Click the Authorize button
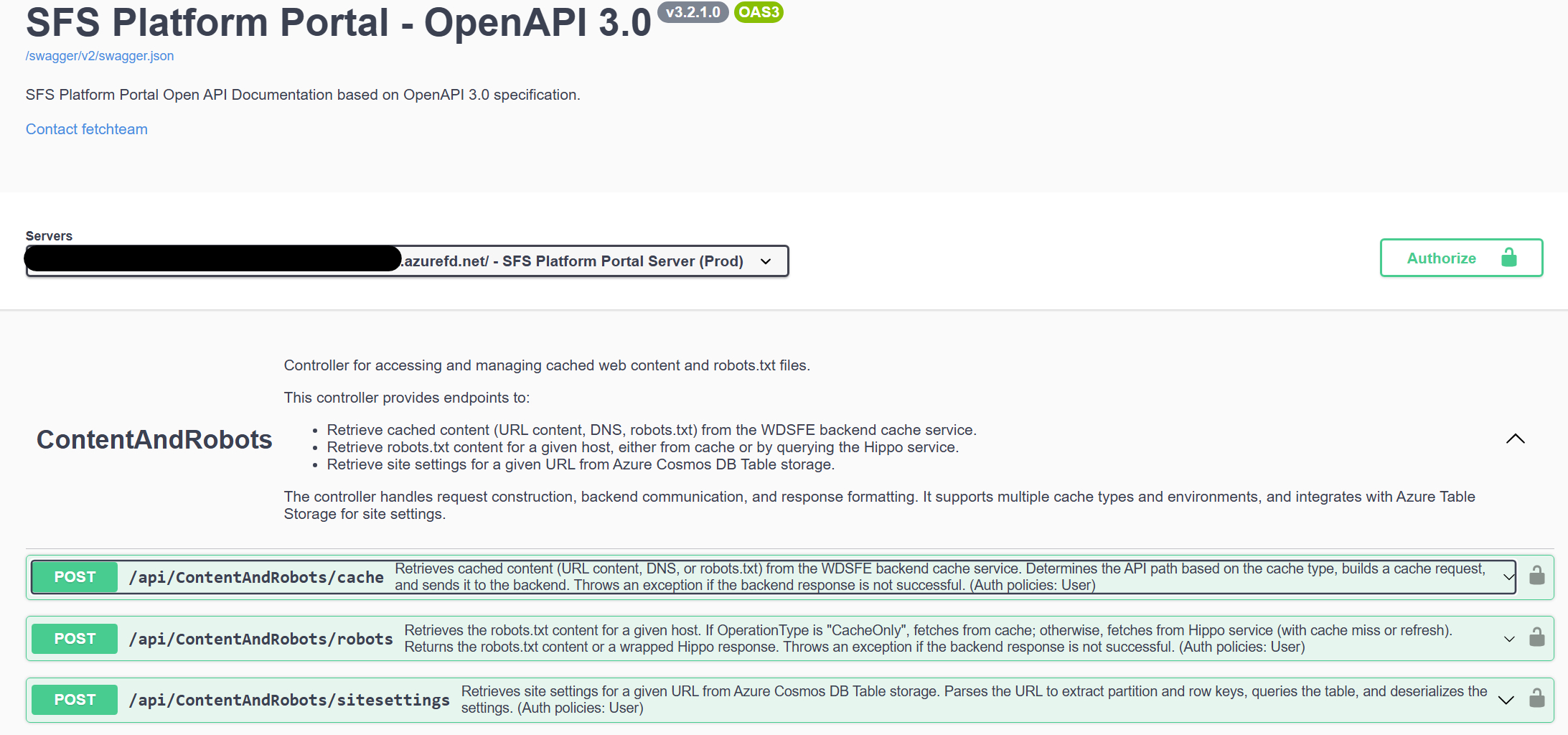The width and height of the screenshot is (1568, 735). pos(1461,258)
